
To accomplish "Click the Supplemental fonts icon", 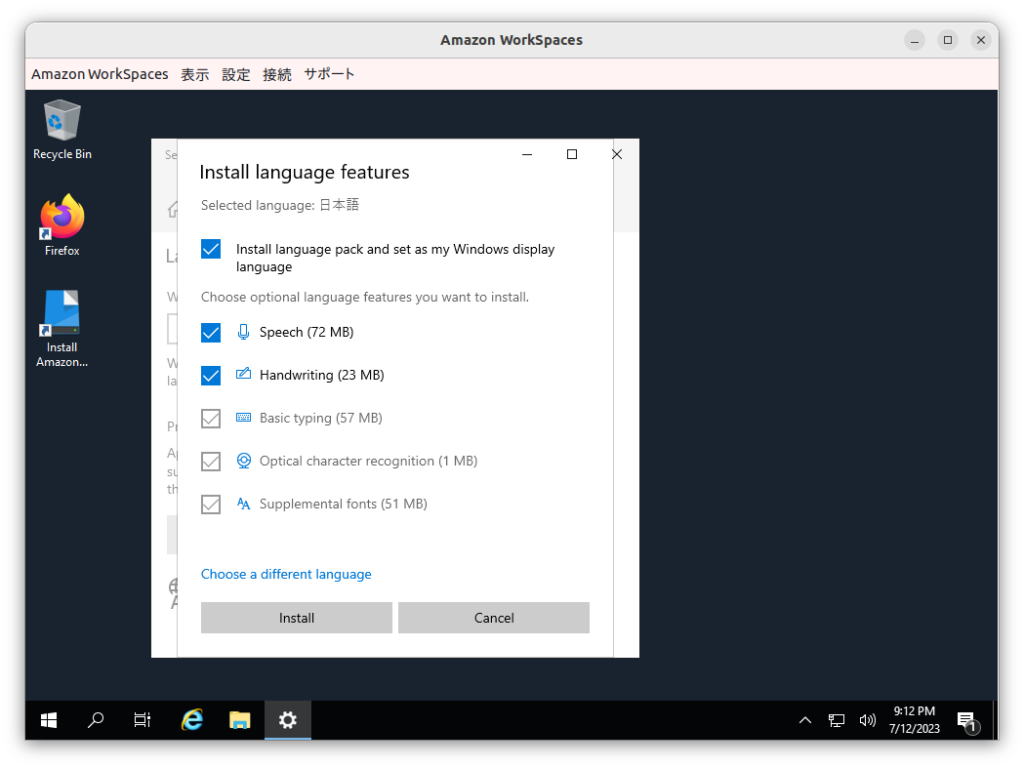I will pyautogui.click(x=243, y=503).
